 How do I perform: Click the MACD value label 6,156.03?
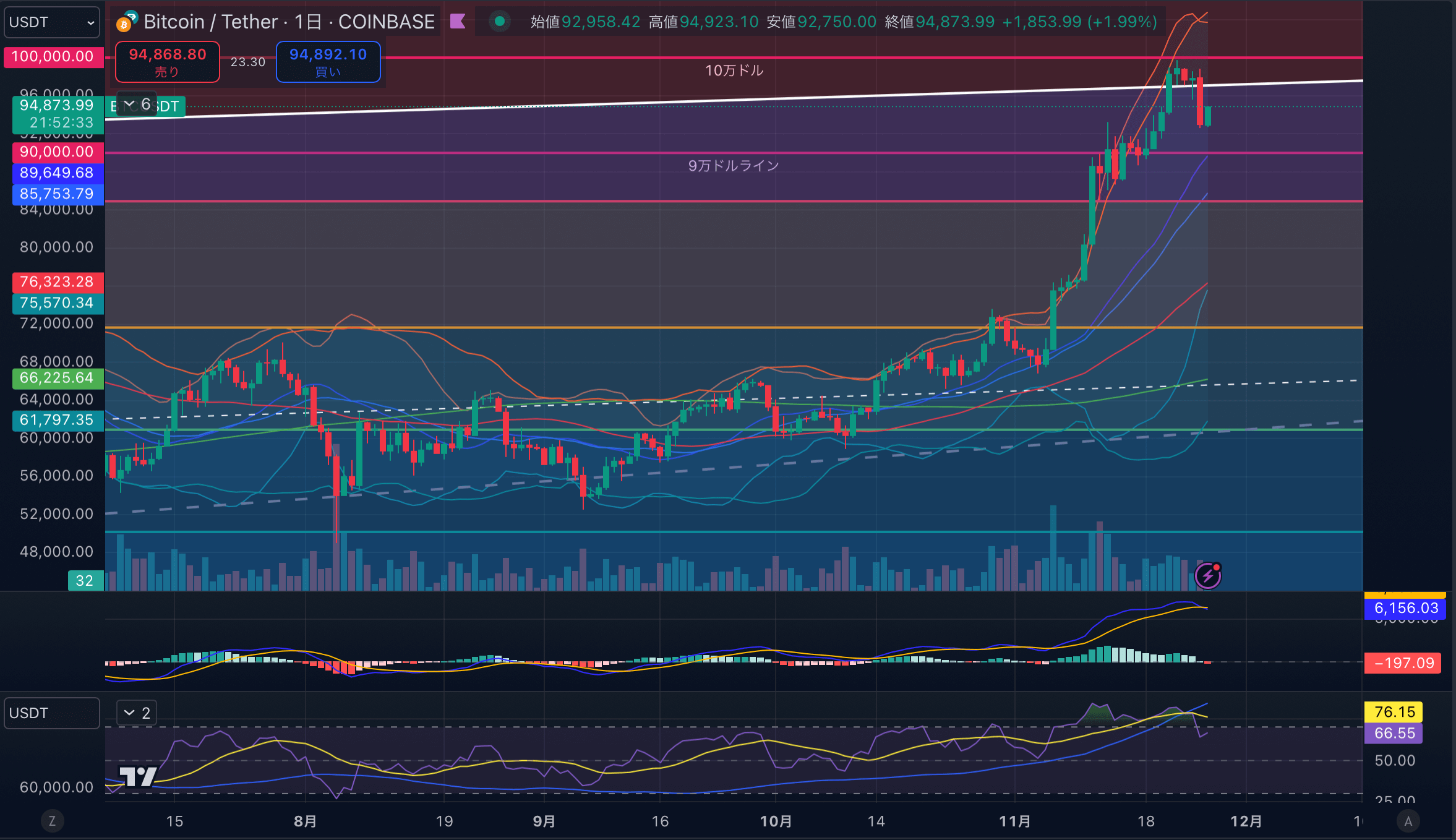pos(1405,609)
